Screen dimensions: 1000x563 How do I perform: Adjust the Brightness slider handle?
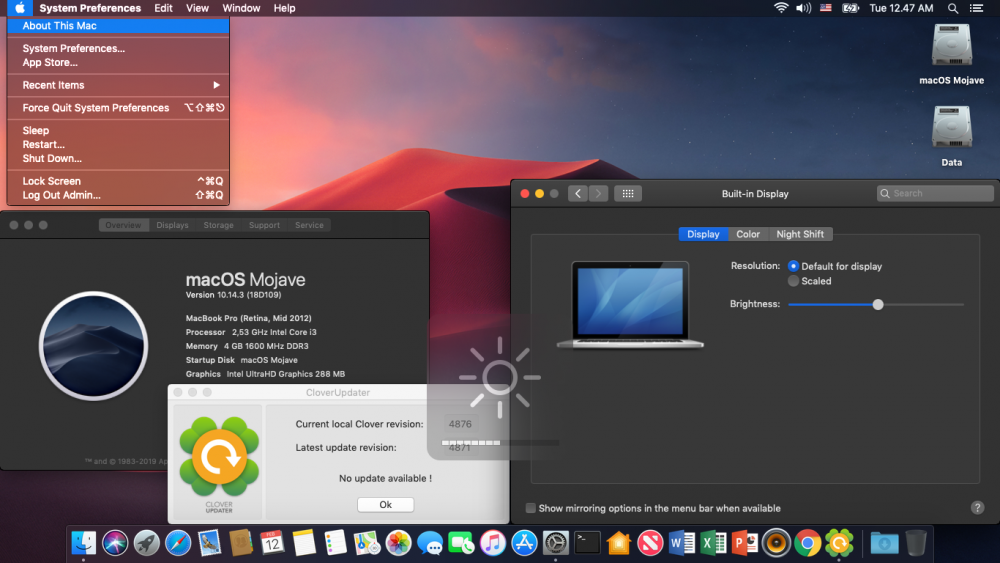[878, 305]
